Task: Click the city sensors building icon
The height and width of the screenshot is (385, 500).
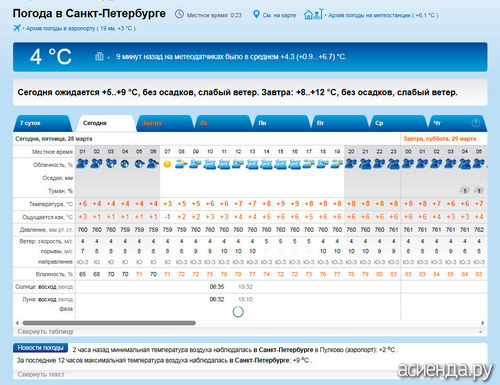Action: click(99, 56)
